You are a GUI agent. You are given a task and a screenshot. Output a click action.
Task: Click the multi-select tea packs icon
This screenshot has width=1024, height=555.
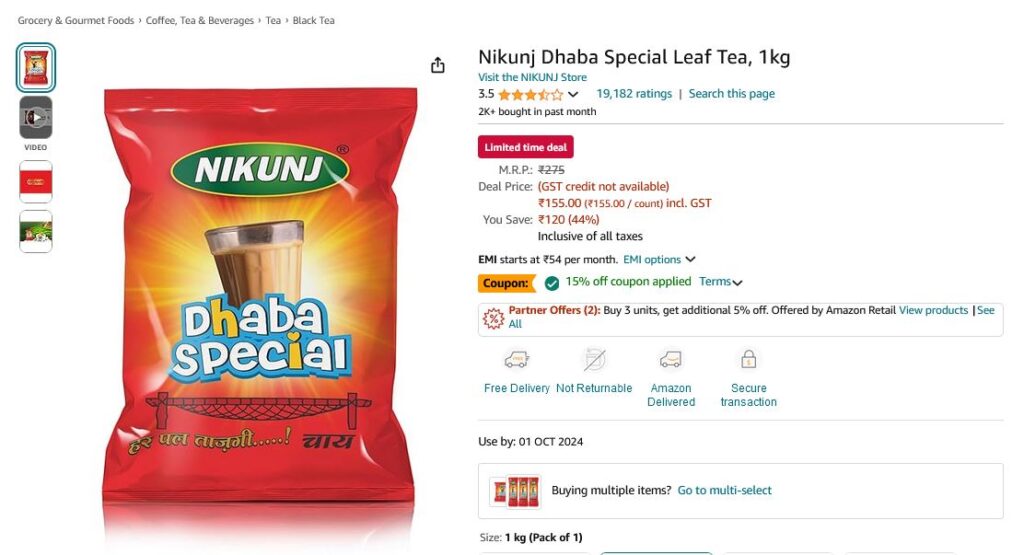tap(516, 491)
